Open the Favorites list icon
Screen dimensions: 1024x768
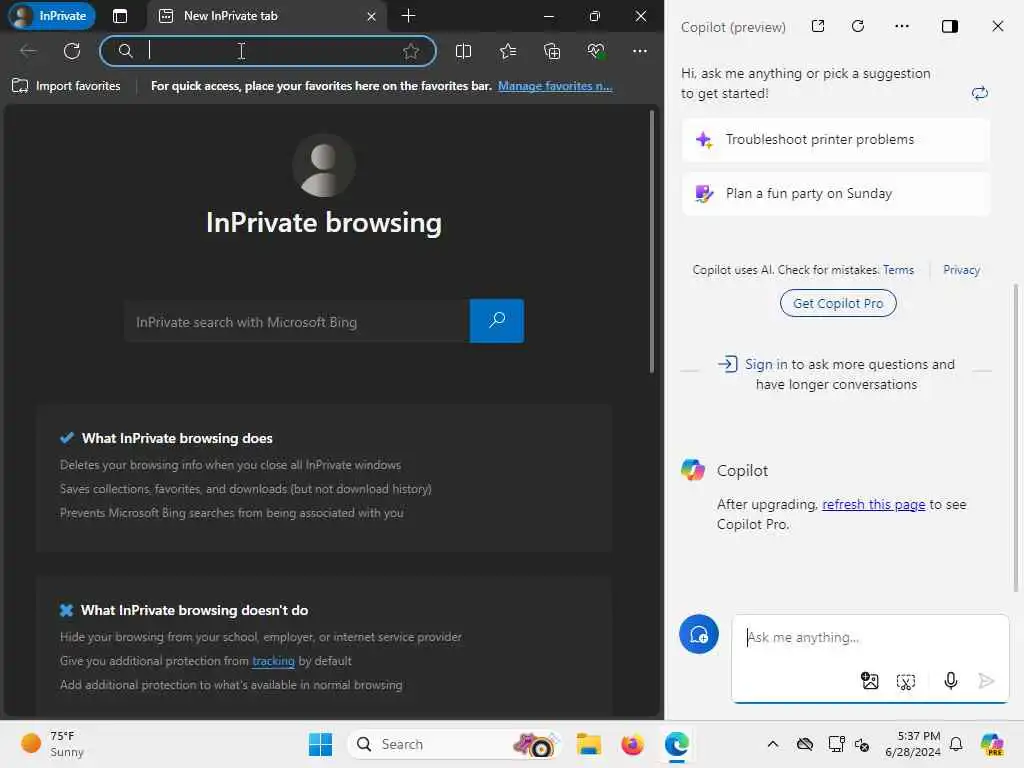(x=507, y=51)
